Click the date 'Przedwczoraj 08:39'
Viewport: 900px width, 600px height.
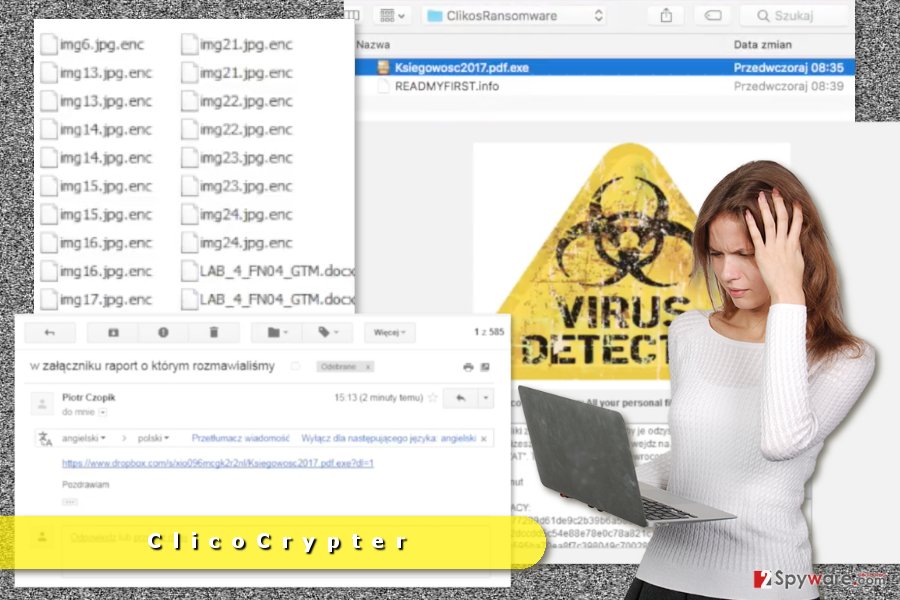789,86
